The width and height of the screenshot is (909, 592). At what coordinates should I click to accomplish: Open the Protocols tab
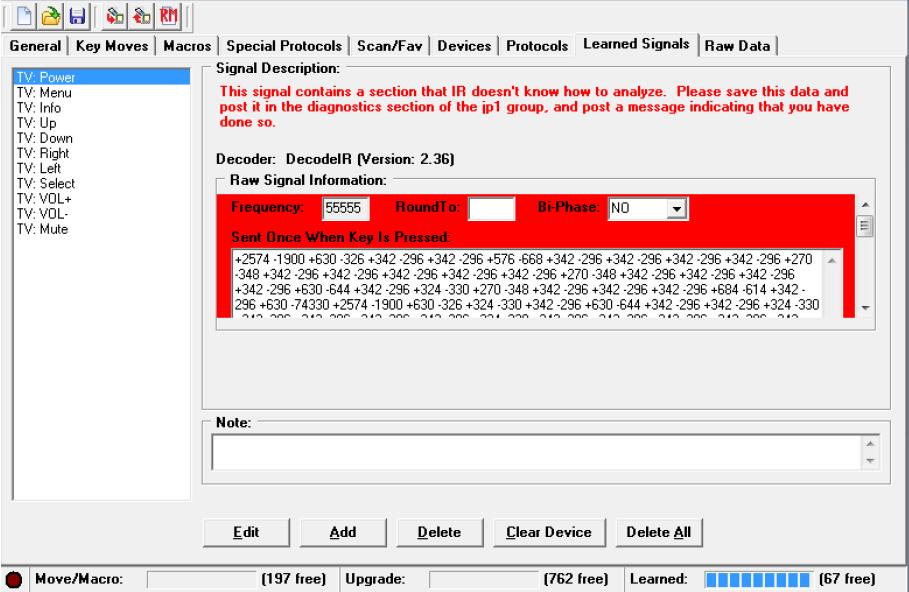coord(537,46)
